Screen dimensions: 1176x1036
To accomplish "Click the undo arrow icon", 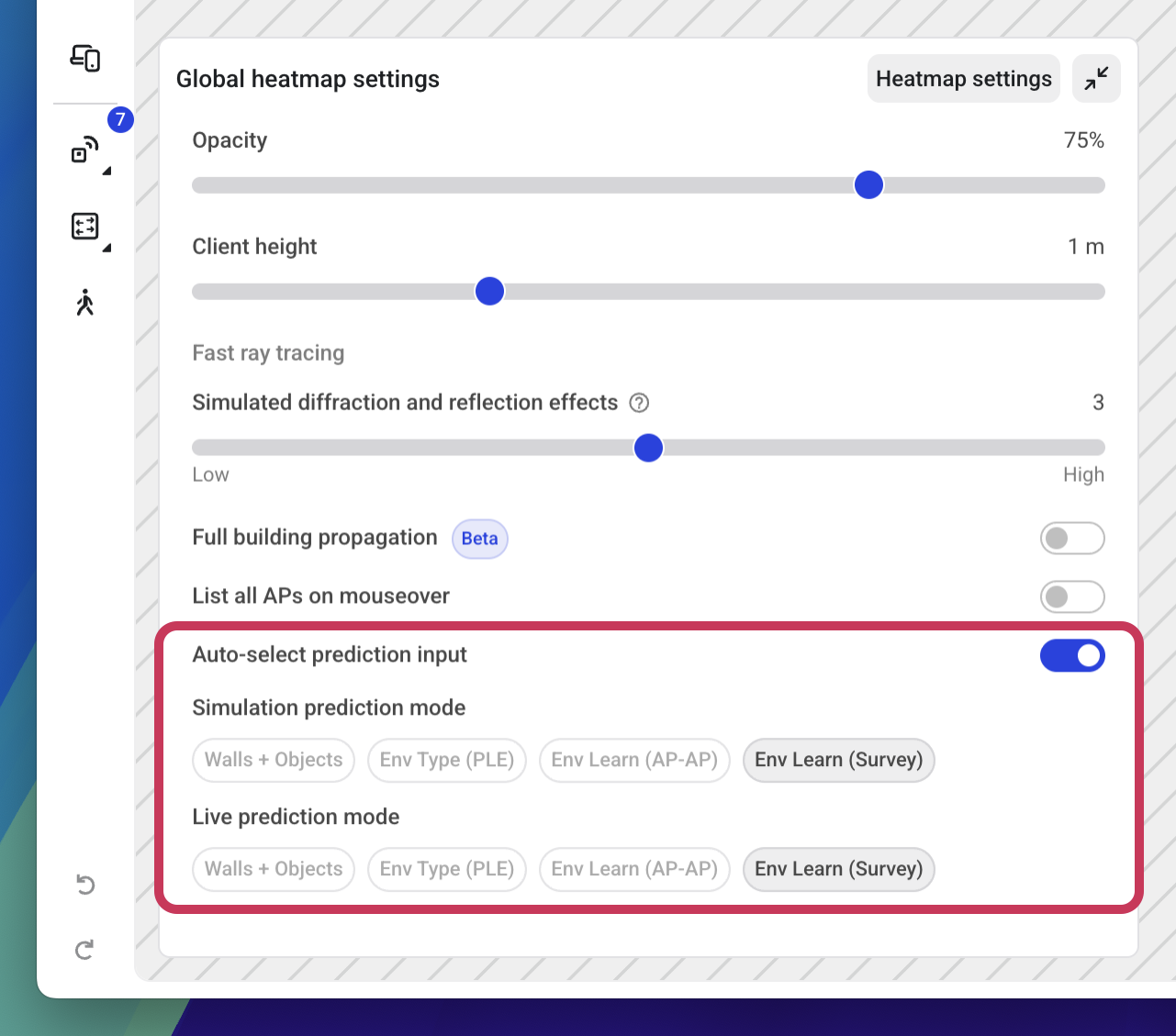I will coord(85,885).
